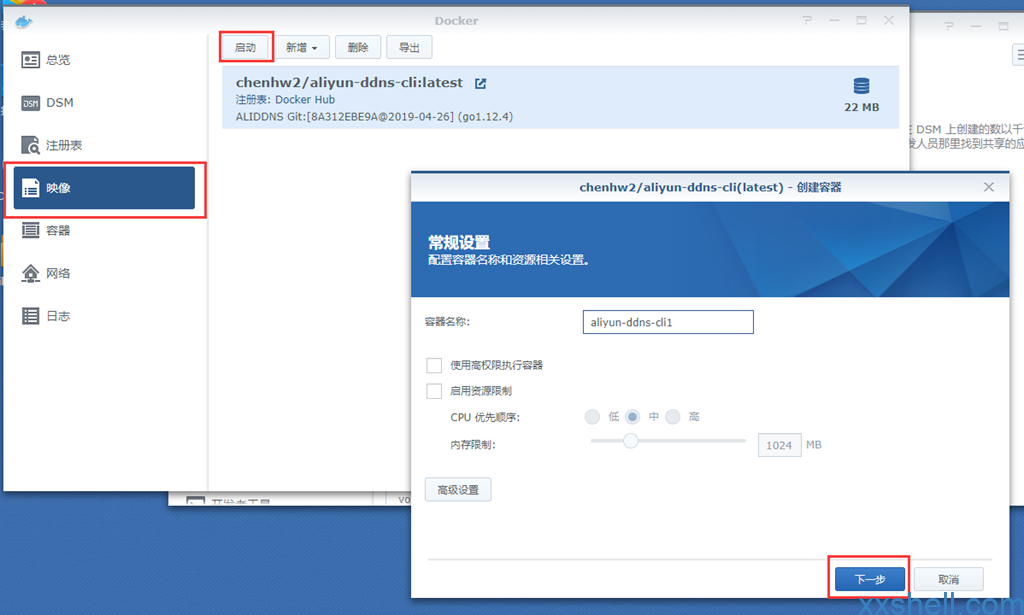1024x615 pixels.
Task: Click the 1024 MB memory limit field
Action: tap(779, 445)
